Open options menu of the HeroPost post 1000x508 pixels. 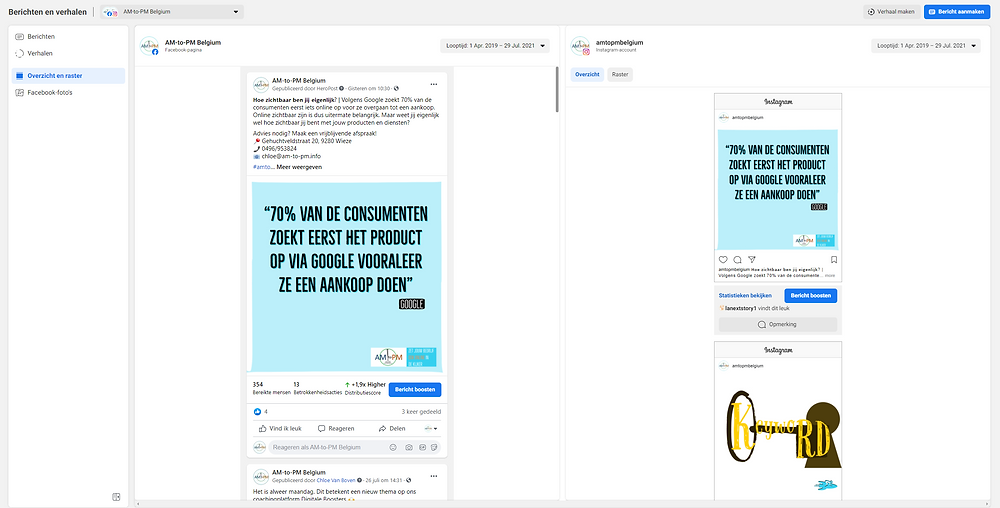[434, 84]
